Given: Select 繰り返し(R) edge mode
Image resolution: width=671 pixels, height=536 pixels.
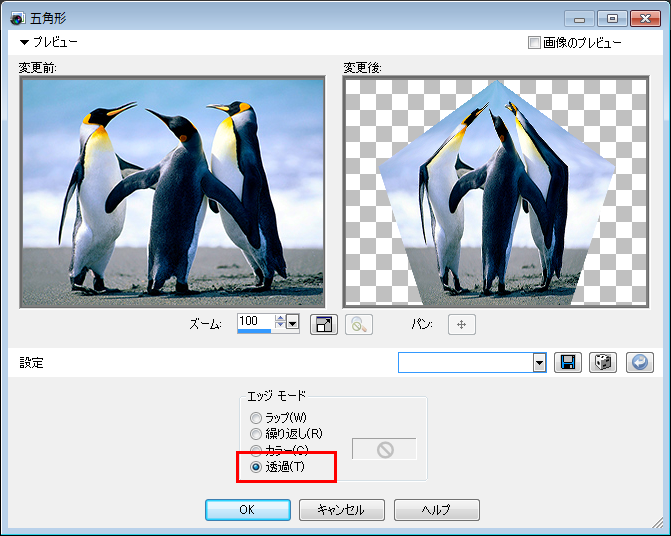Looking at the screenshot, I should click(255, 434).
